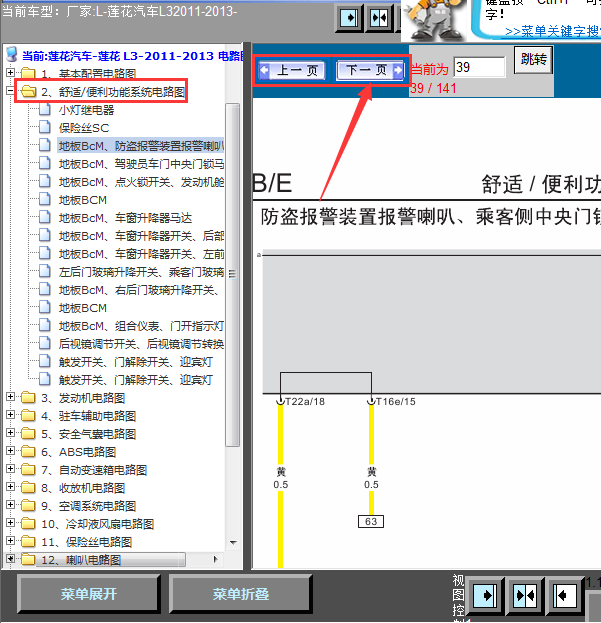The image size is (601, 623).
Task: Click the 菜单展开 button
Action: point(89,594)
